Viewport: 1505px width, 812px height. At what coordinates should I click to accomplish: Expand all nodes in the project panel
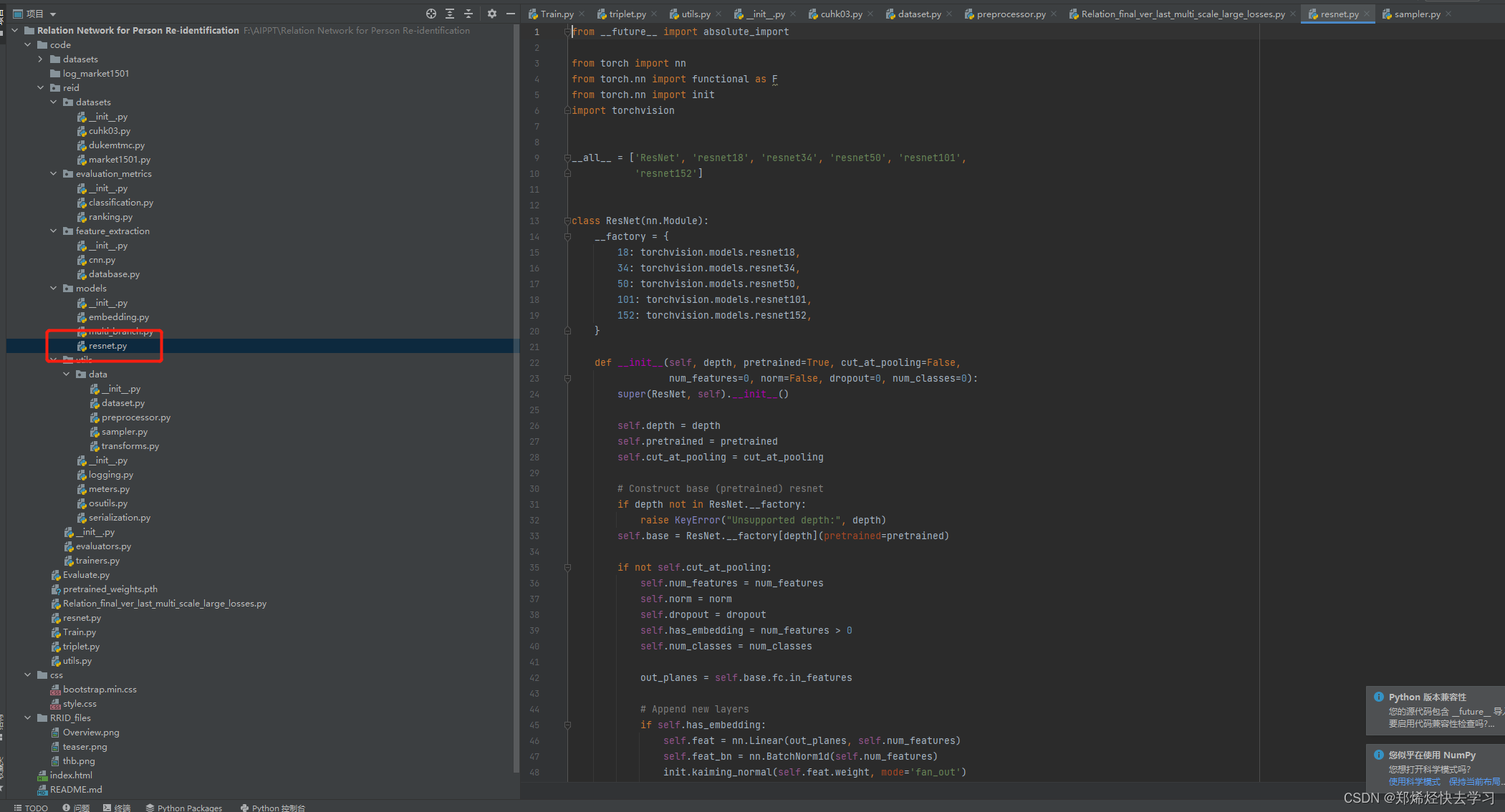click(450, 14)
